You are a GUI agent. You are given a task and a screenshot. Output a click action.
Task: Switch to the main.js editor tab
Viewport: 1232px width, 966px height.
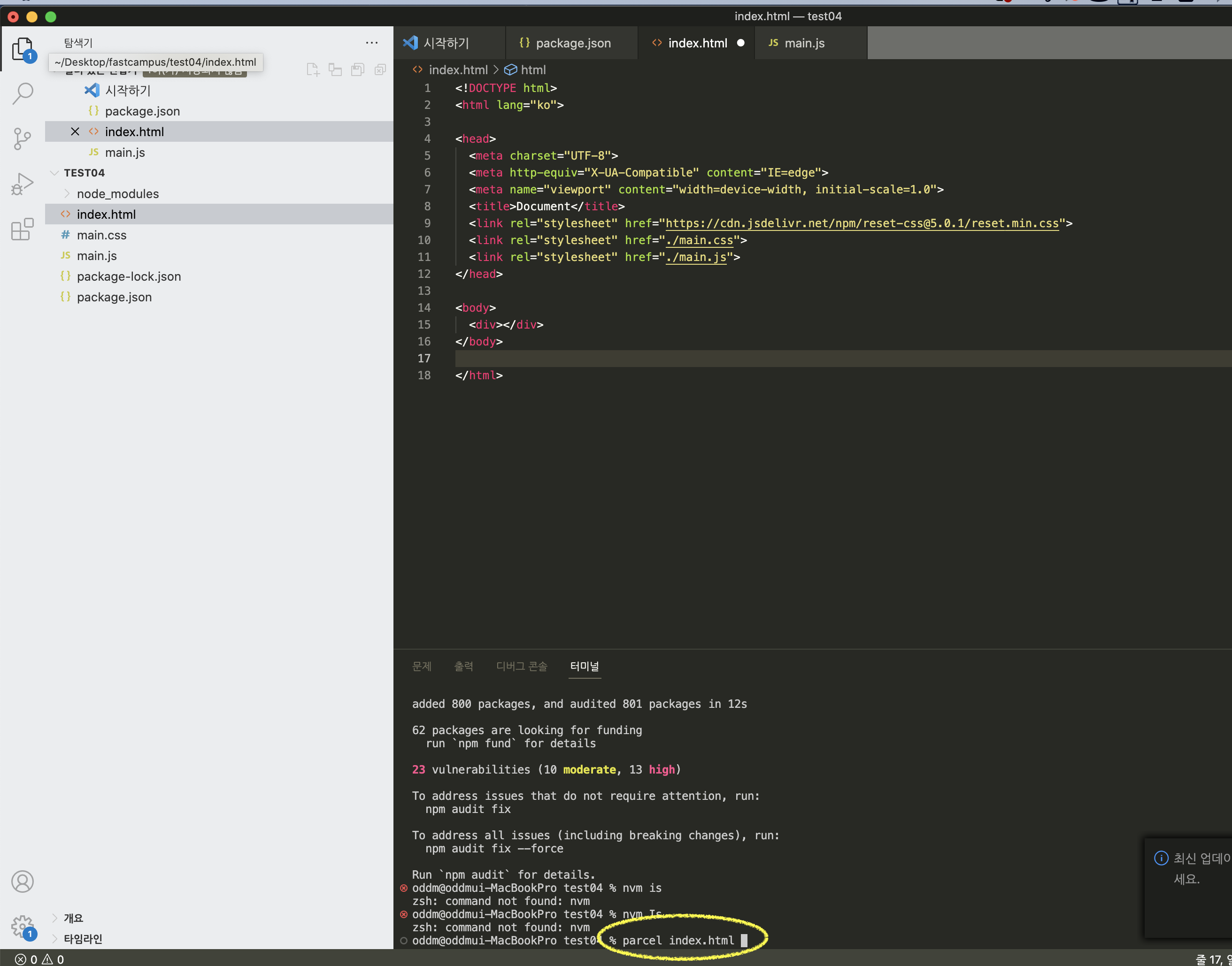tap(804, 43)
